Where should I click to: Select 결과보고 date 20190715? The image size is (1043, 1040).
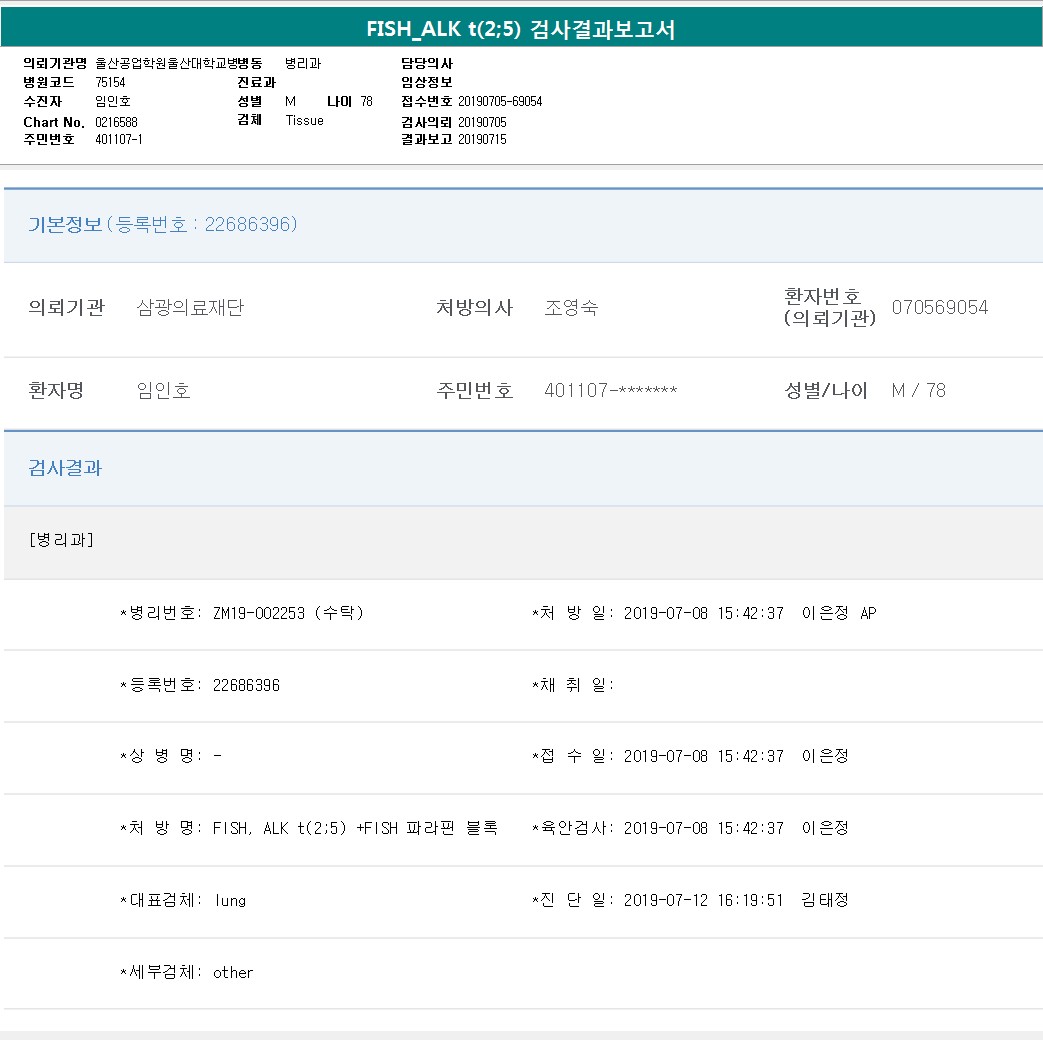pos(482,140)
